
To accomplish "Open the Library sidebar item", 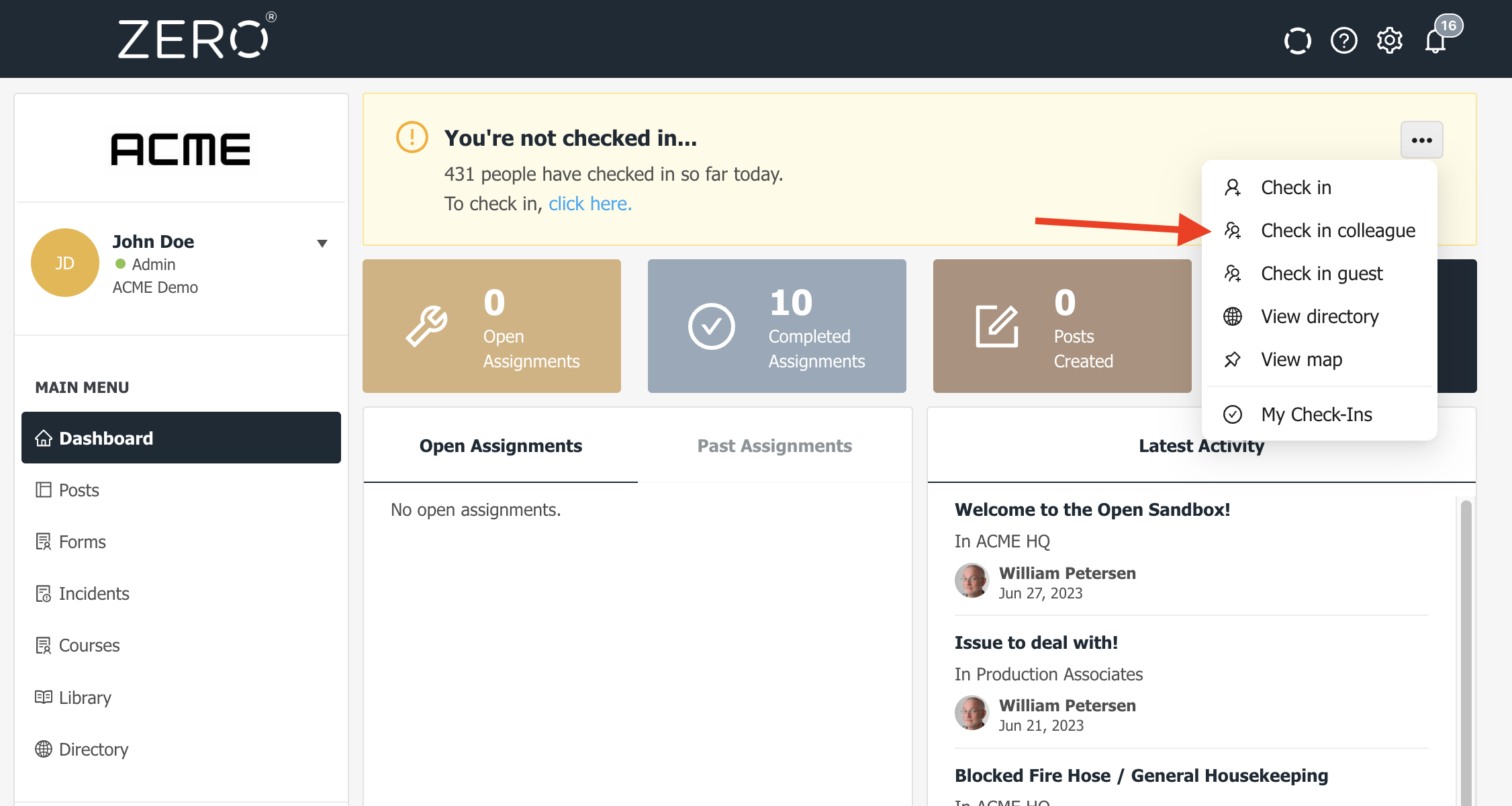I will (85, 697).
